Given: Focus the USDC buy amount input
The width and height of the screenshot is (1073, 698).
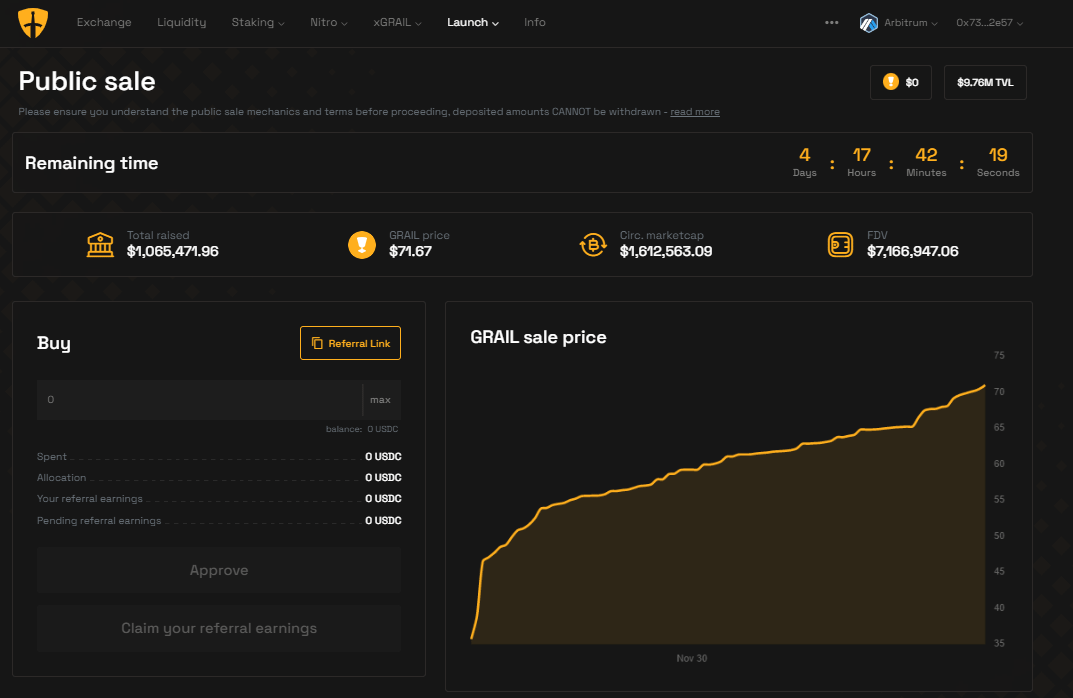Looking at the screenshot, I should [200, 400].
